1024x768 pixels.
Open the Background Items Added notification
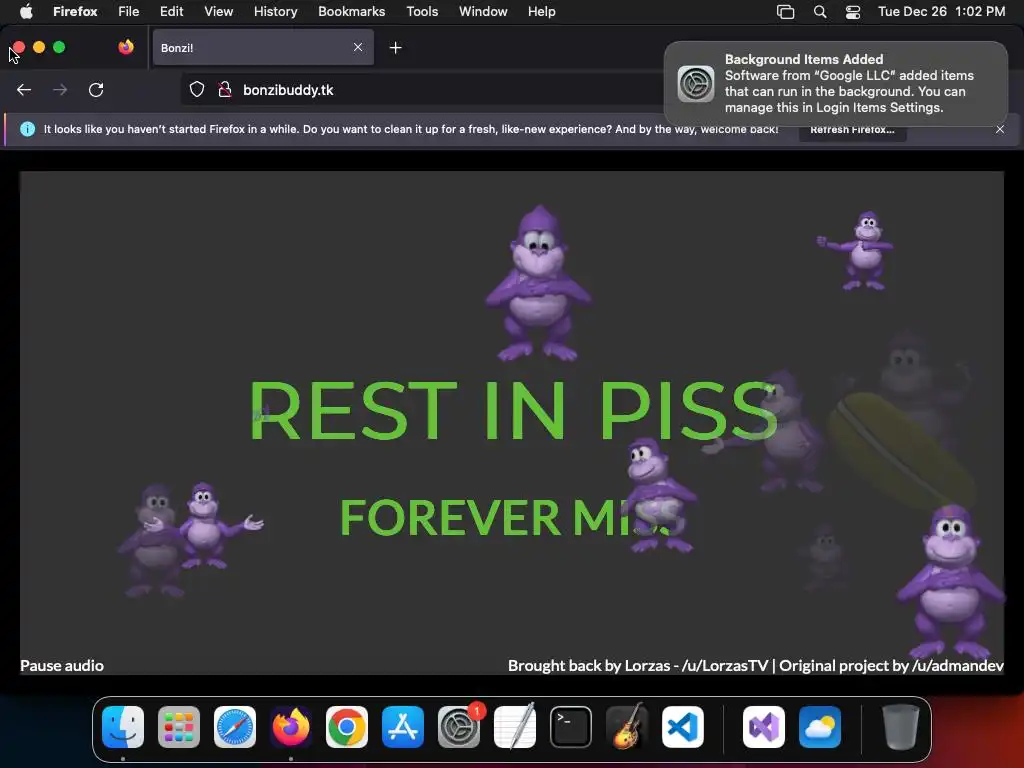pyautogui.click(x=836, y=84)
